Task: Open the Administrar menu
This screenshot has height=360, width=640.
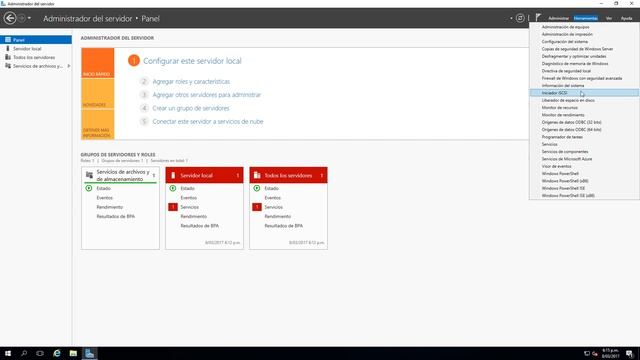Action: pyautogui.click(x=558, y=18)
